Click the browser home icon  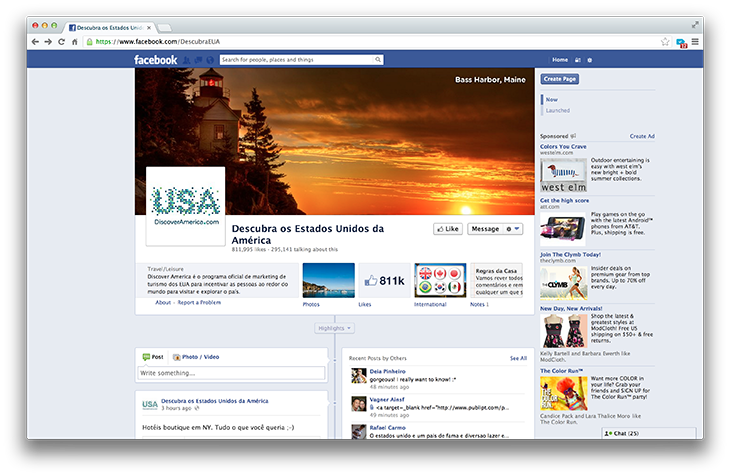click(74, 42)
